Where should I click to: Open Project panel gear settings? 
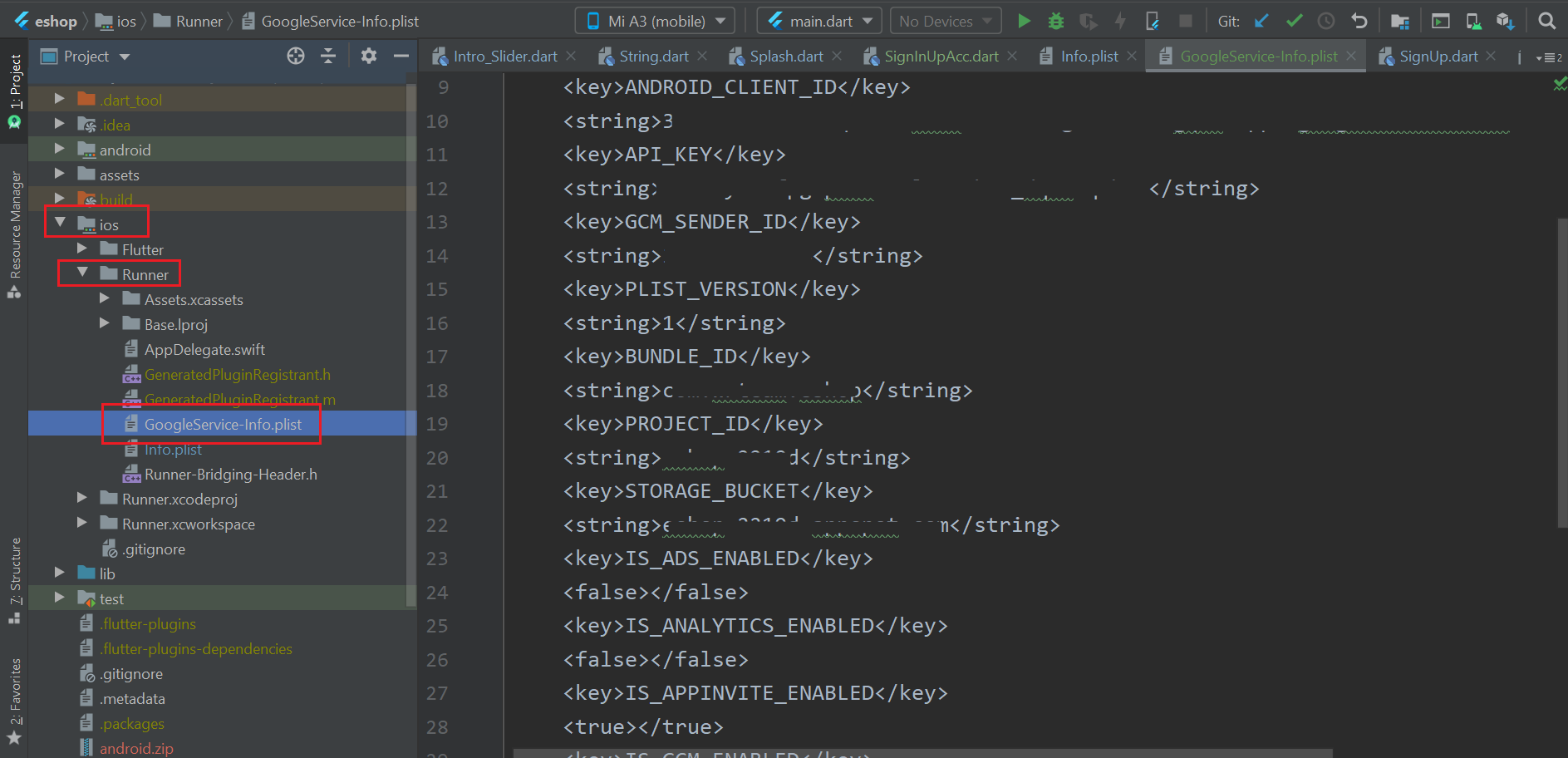coord(369,56)
